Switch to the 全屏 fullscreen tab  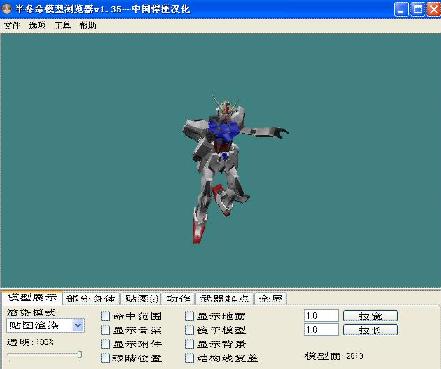270,298
